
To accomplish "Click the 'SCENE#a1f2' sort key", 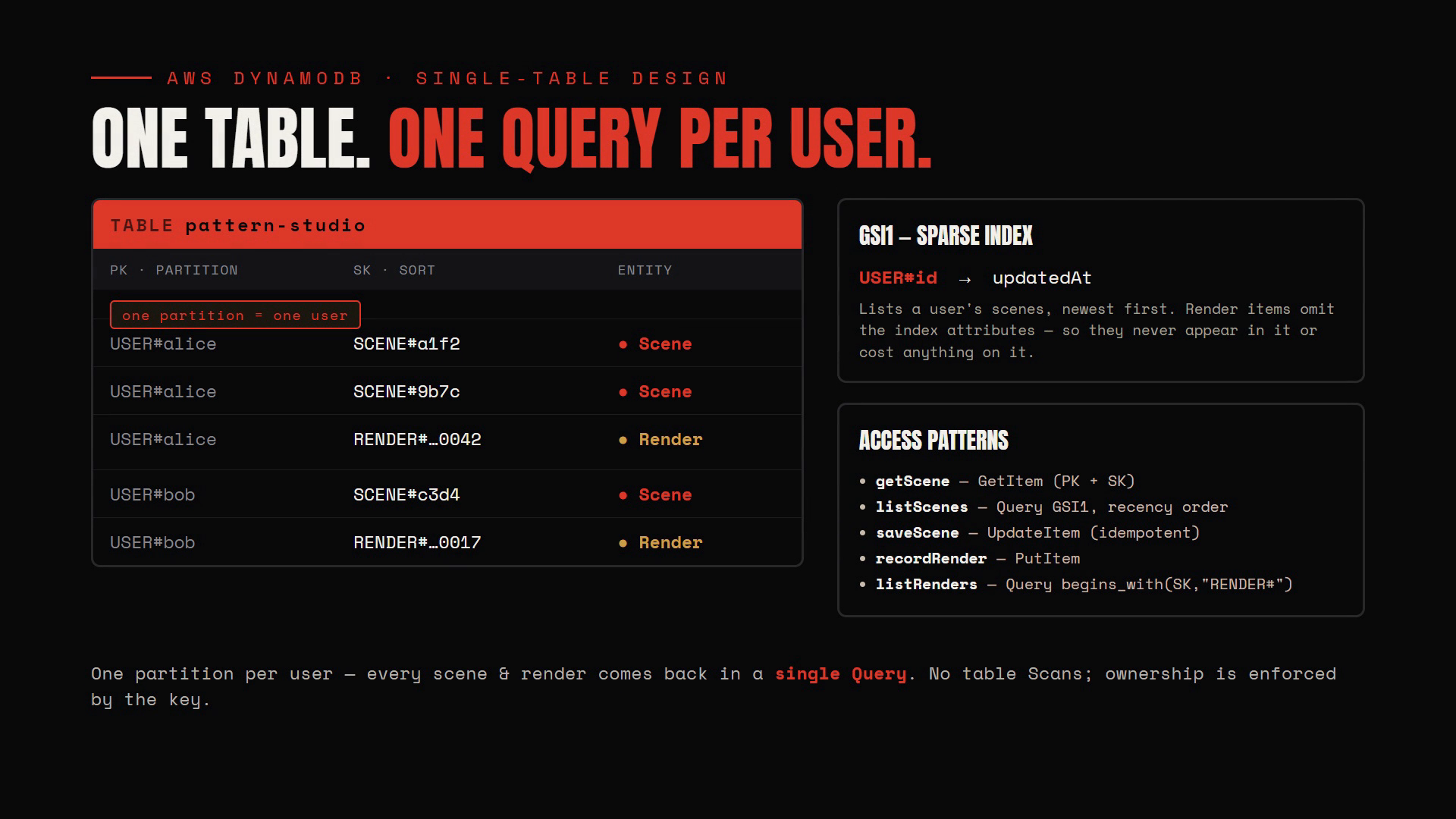I will 406,344.
